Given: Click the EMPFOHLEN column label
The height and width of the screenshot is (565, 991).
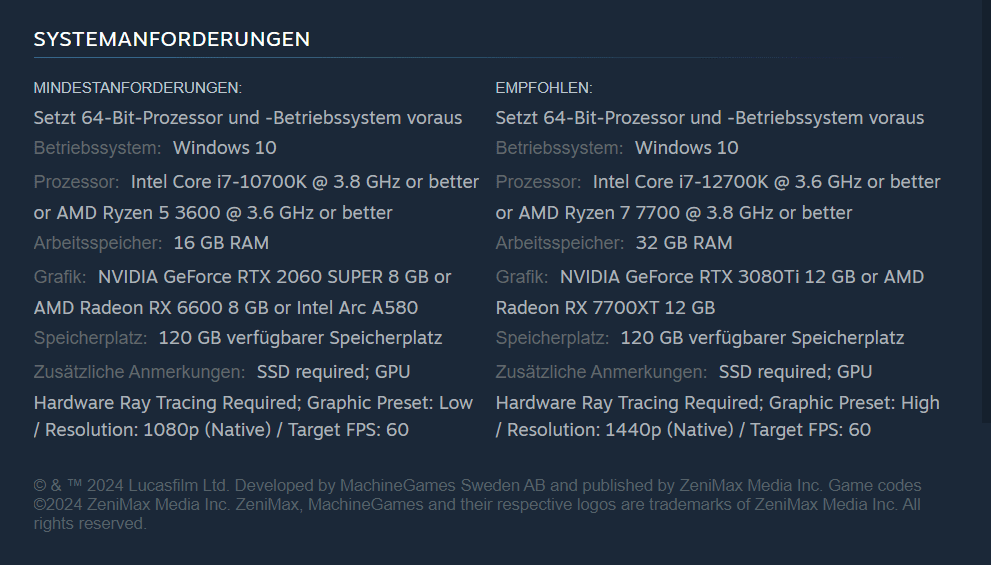Looking at the screenshot, I should point(544,88).
